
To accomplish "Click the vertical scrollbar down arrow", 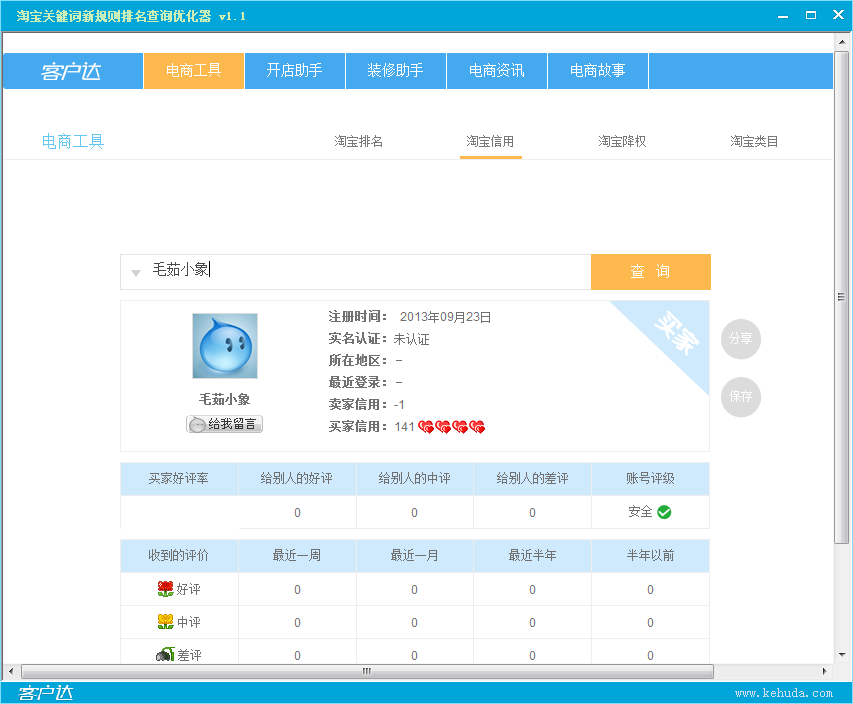I will pos(842,655).
